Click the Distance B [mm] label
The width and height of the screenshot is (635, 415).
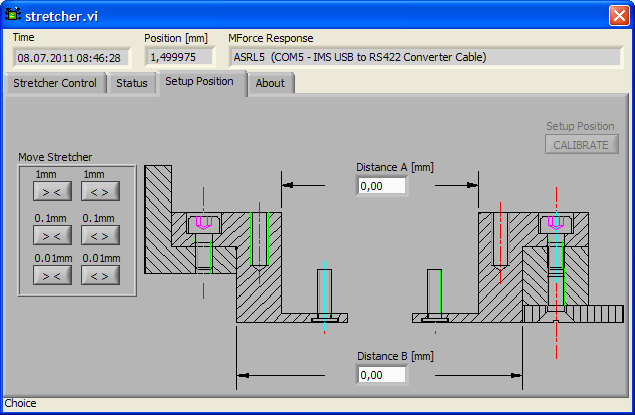point(395,356)
